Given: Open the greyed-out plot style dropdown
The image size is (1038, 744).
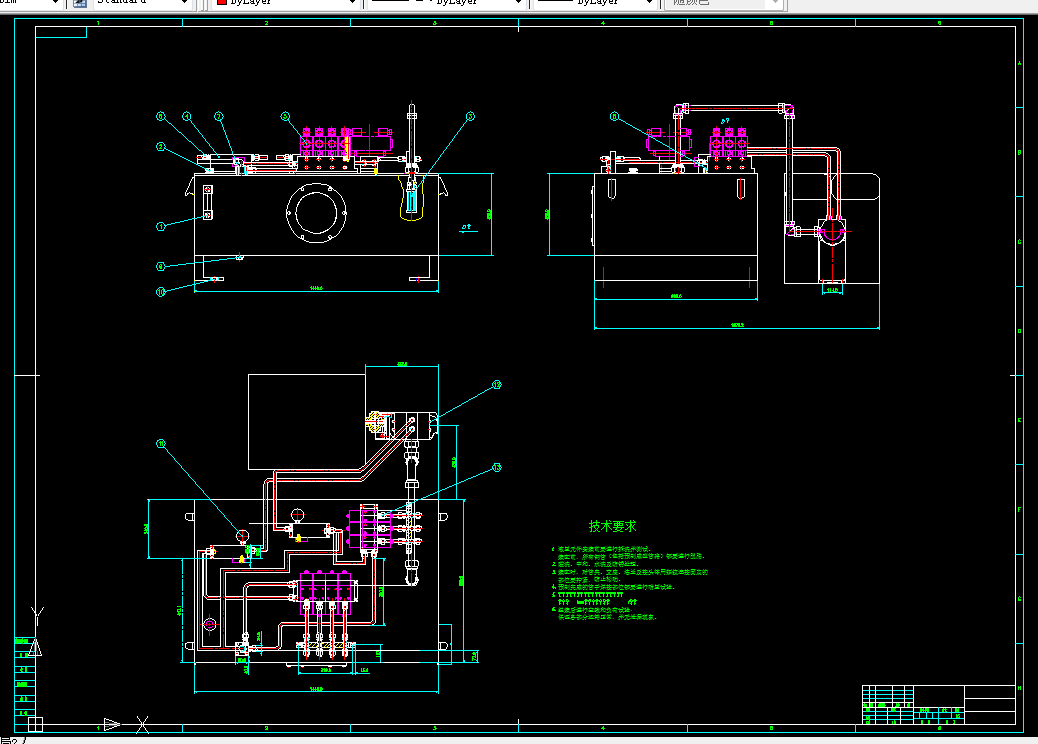Looking at the screenshot, I should tap(726, 3).
